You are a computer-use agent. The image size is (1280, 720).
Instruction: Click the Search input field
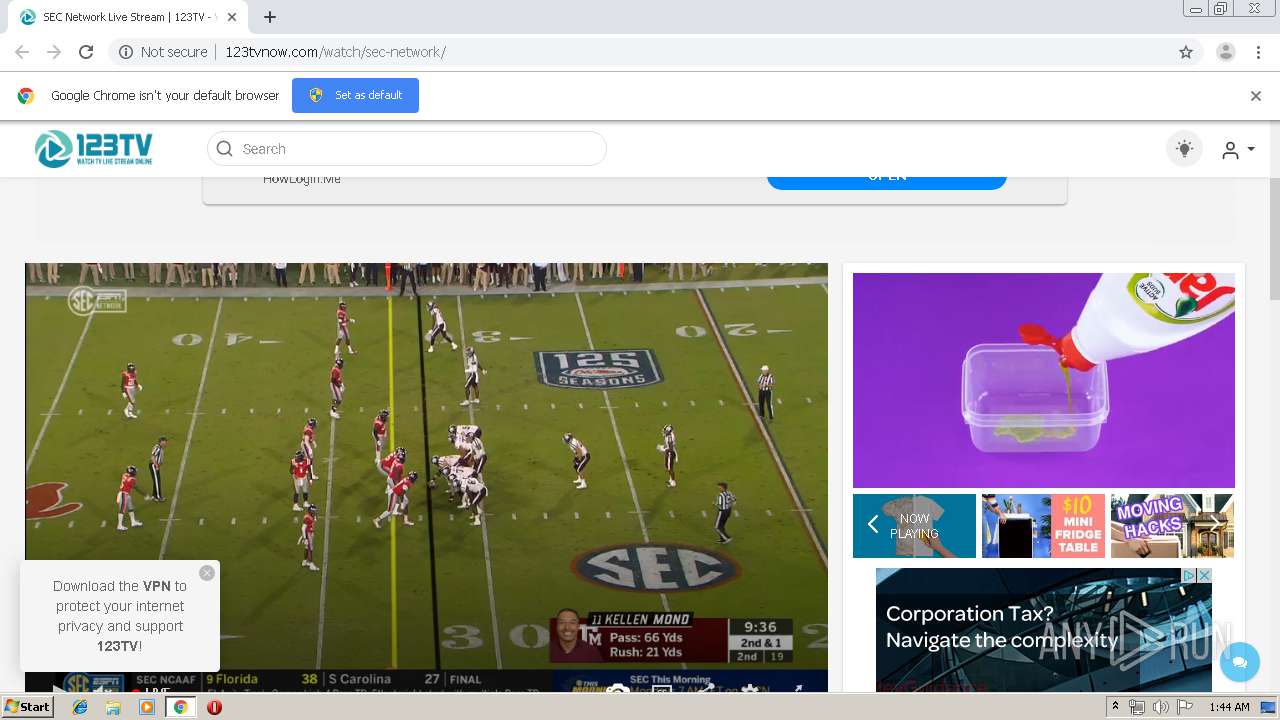407,149
